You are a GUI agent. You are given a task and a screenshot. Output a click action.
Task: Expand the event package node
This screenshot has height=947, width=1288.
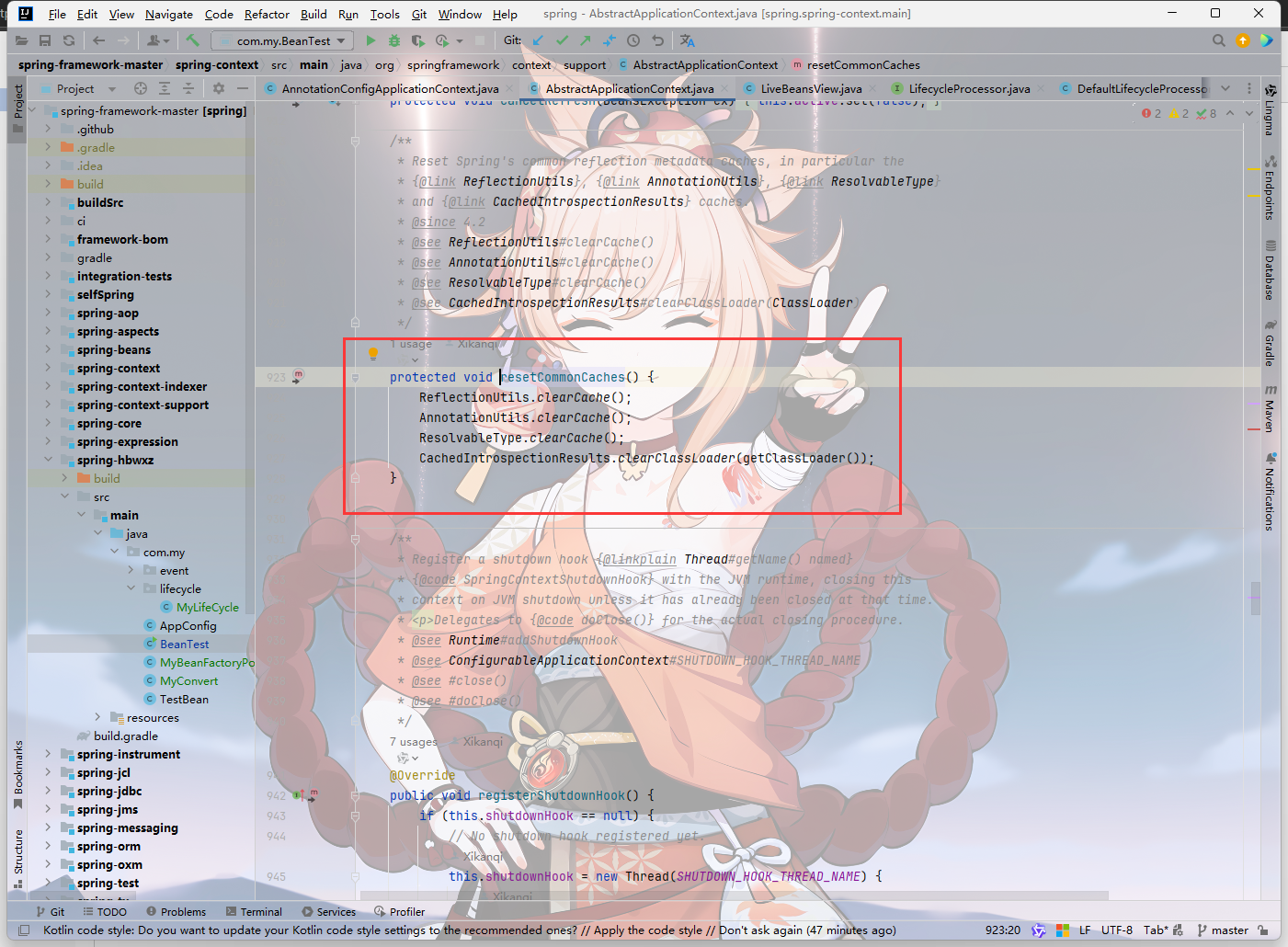(131, 570)
